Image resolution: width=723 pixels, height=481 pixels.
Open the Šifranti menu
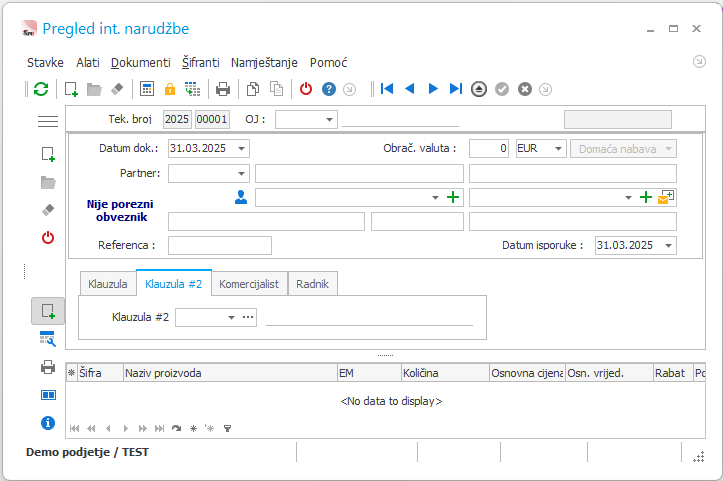[x=201, y=63]
